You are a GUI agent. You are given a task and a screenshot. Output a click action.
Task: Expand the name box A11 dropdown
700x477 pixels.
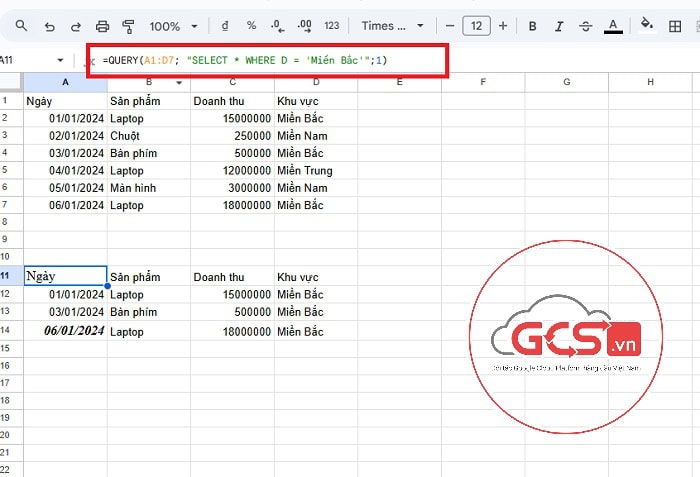[60, 61]
